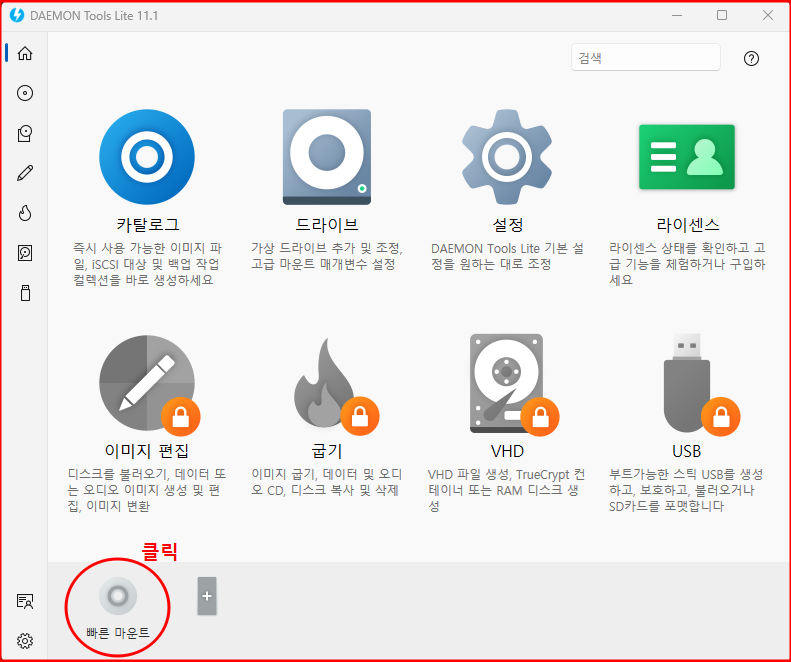Open the Home page in sidebar
This screenshot has height=662, width=791.
[25, 53]
